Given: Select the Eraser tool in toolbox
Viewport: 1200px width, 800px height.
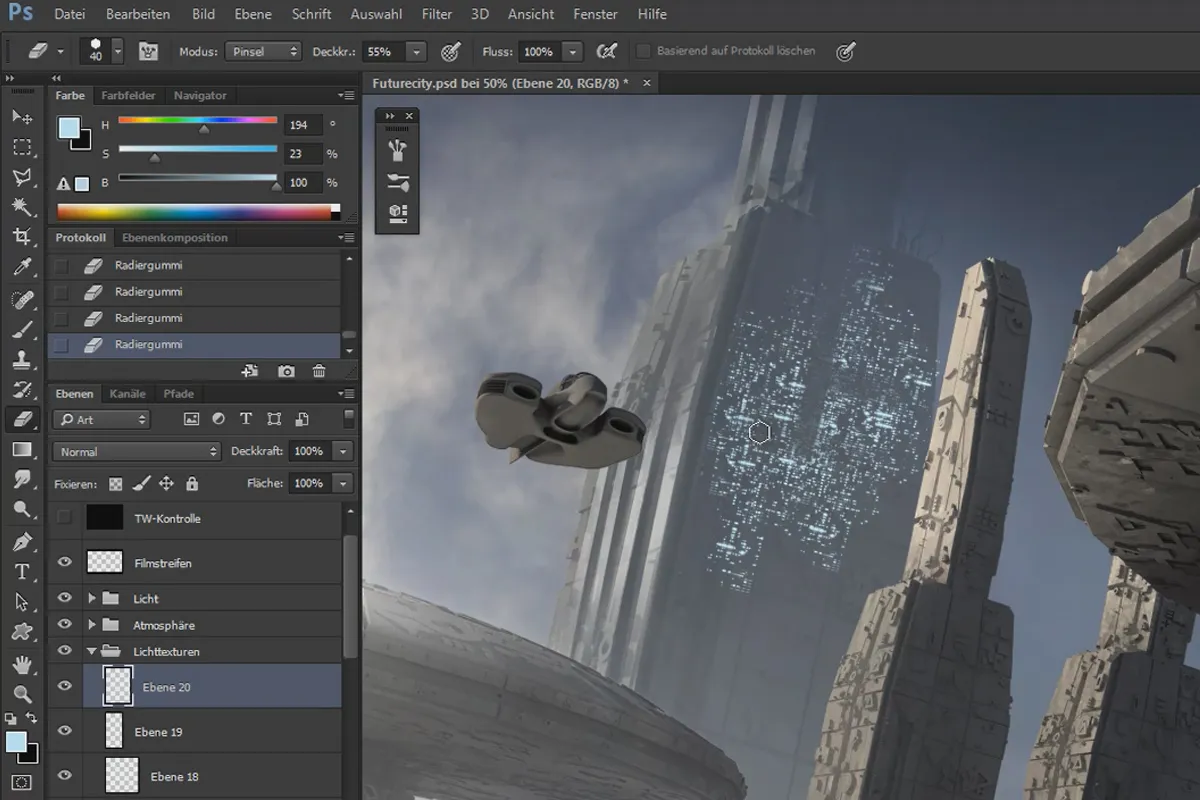Looking at the screenshot, I should click(21, 420).
